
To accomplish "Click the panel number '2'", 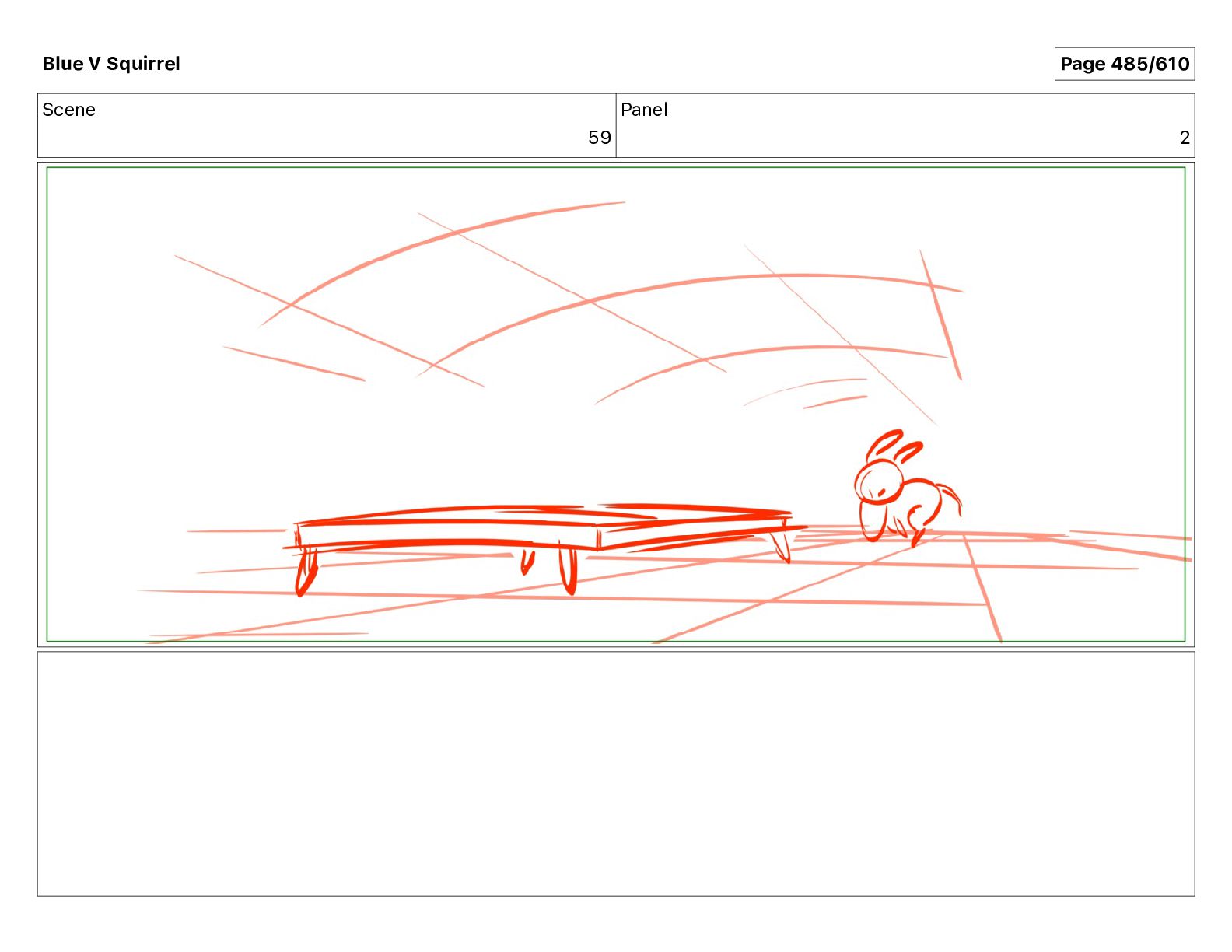I will click(1185, 138).
